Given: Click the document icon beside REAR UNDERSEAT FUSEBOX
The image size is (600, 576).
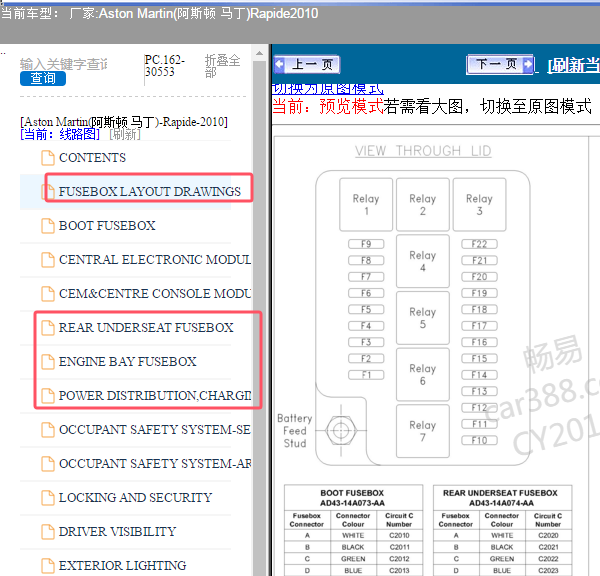Looking at the screenshot, I should pyautogui.click(x=48, y=328).
